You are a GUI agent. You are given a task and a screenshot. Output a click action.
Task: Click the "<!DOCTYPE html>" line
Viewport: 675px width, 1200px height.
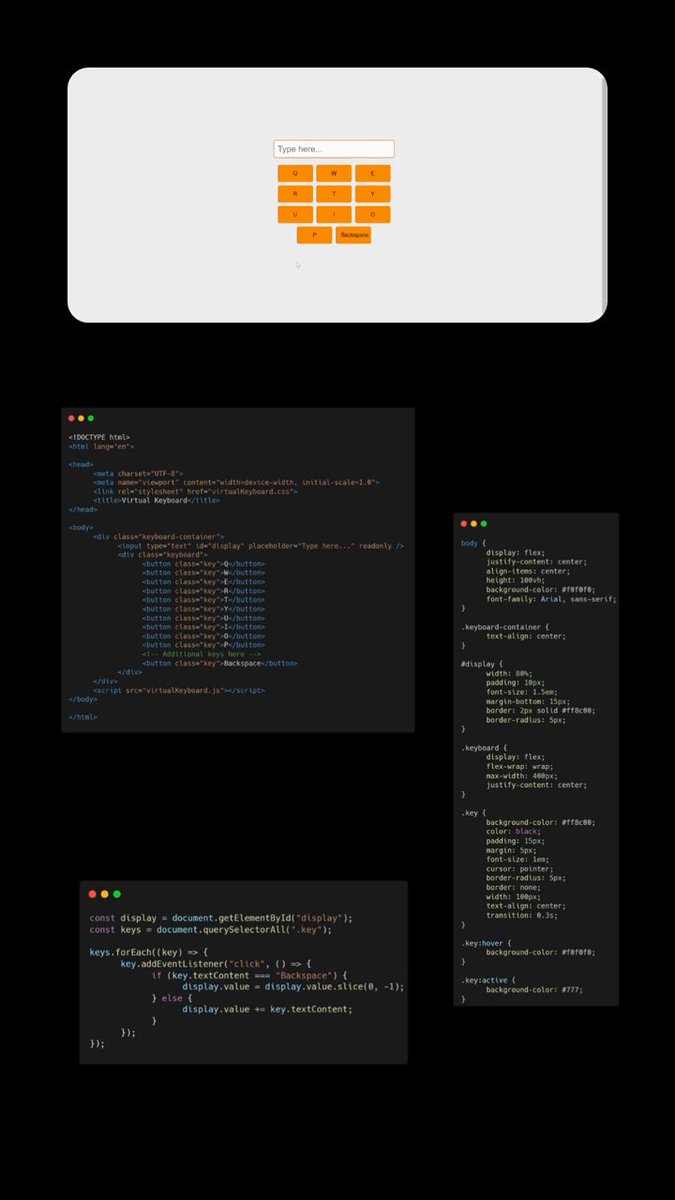click(x=99, y=438)
